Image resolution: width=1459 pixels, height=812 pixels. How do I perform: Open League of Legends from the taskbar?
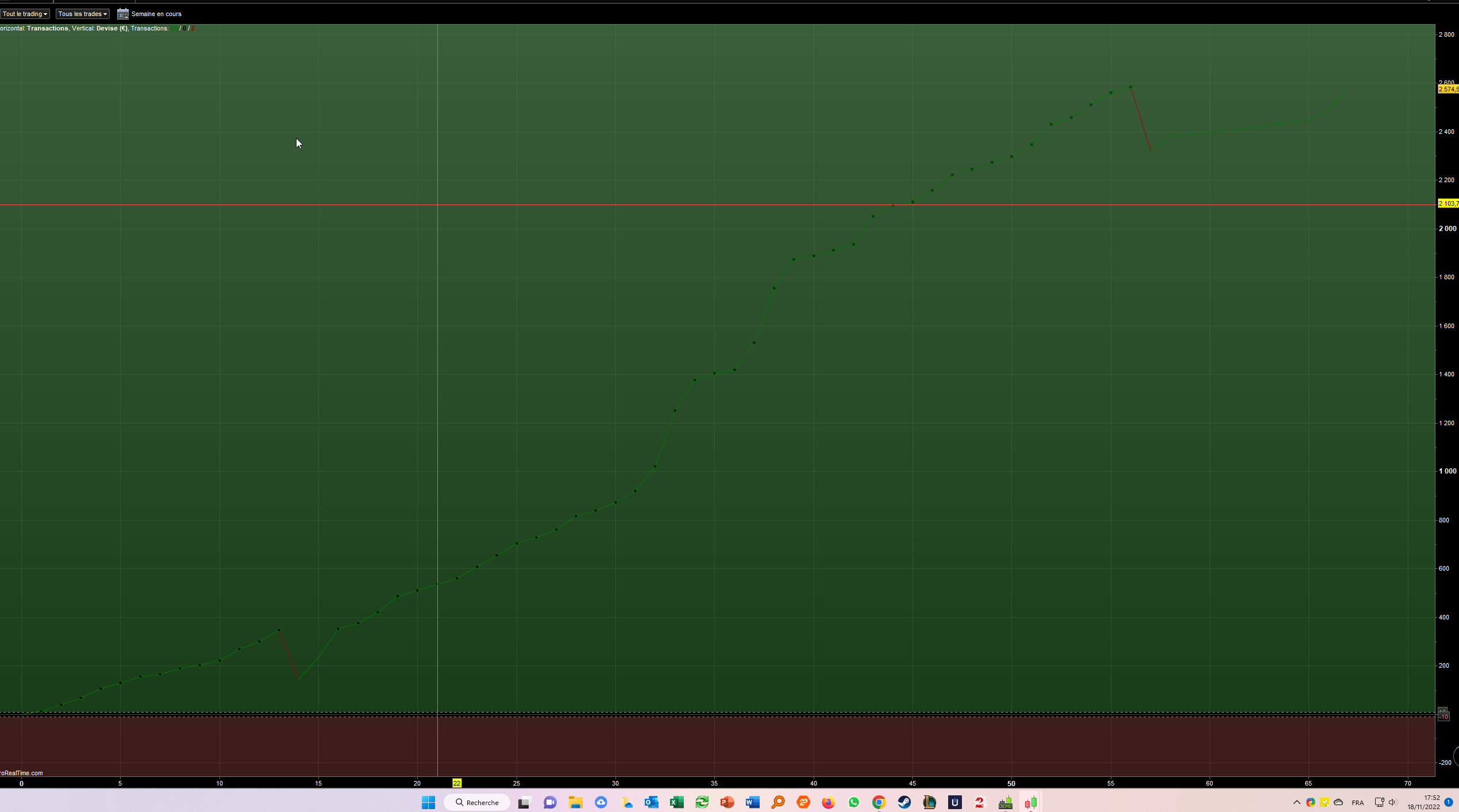coord(929,803)
